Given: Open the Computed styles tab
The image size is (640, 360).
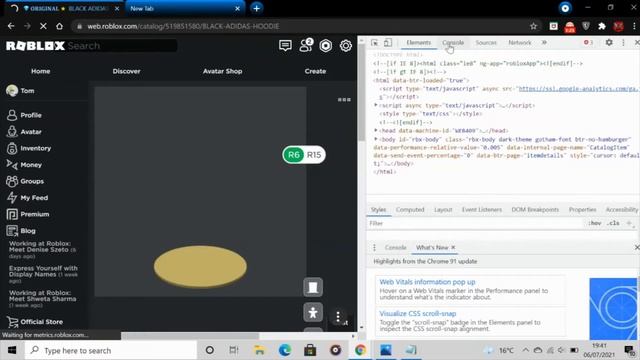Looking at the screenshot, I should click(x=410, y=209).
